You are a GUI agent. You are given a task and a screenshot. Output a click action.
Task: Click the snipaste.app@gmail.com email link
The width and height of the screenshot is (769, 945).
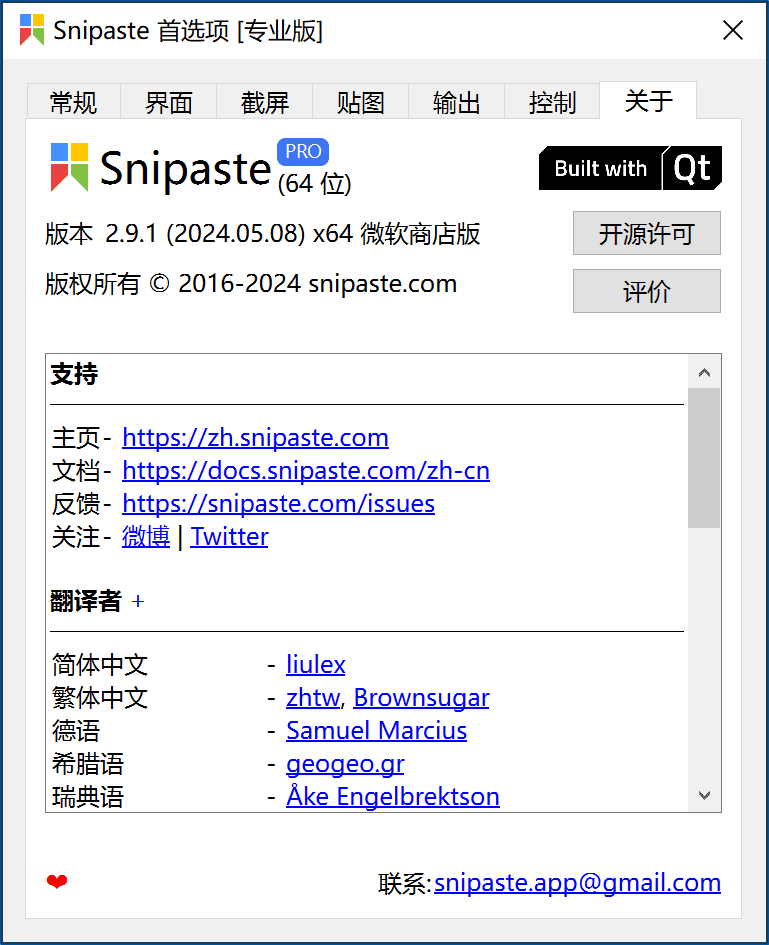(x=577, y=883)
